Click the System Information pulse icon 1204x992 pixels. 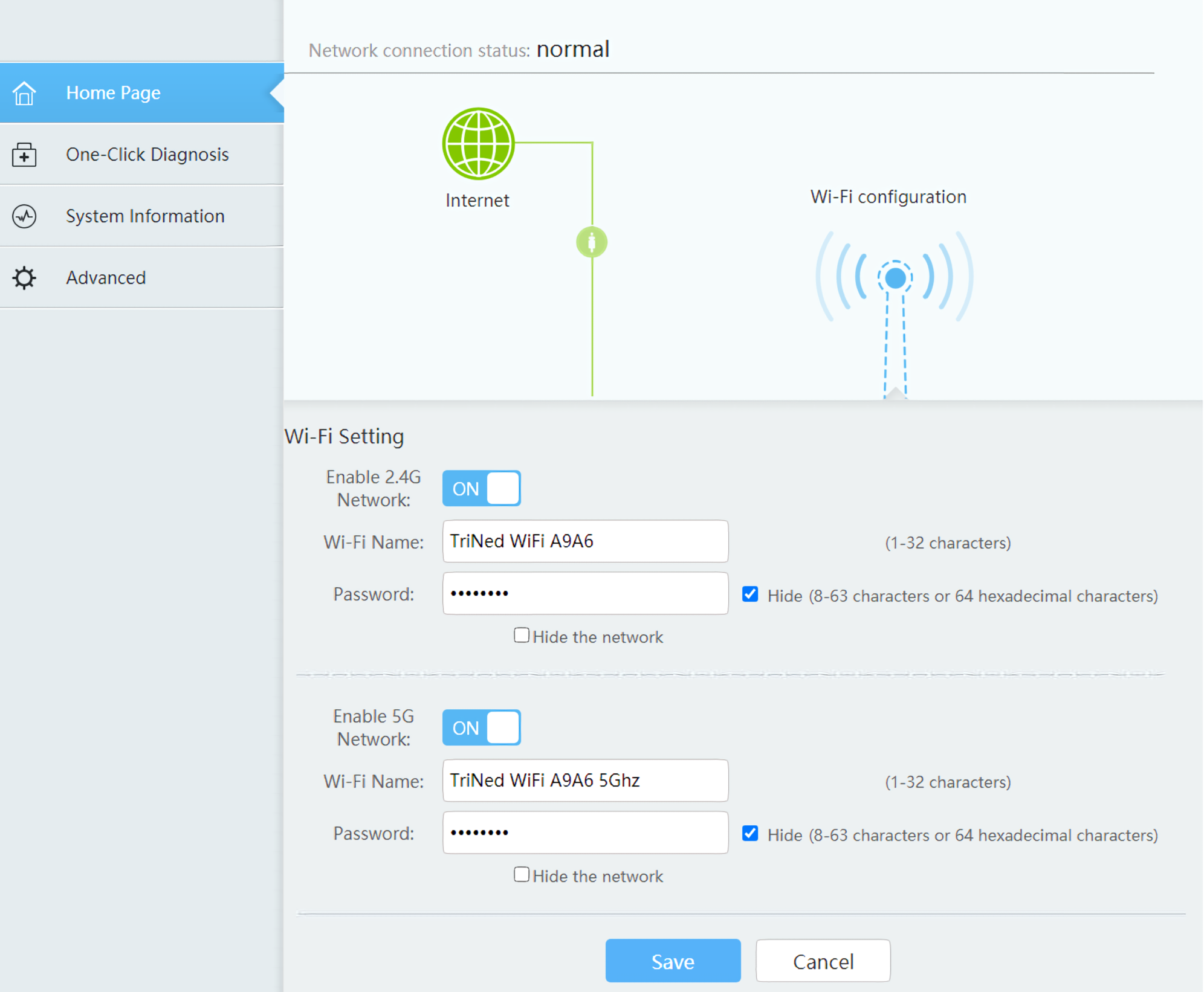point(24,216)
